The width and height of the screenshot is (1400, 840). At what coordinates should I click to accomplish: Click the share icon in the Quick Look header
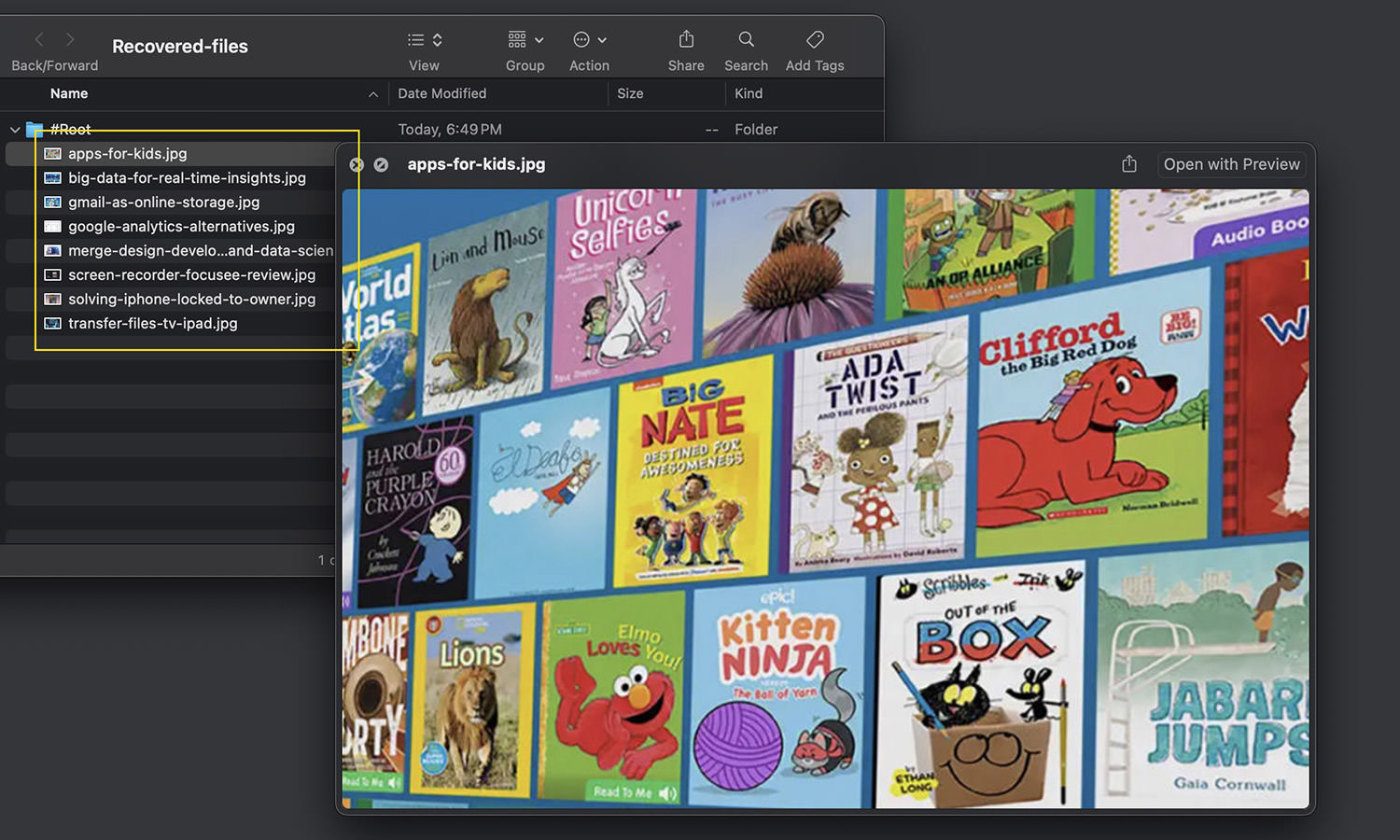pyautogui.click(x=1129, y=164)
